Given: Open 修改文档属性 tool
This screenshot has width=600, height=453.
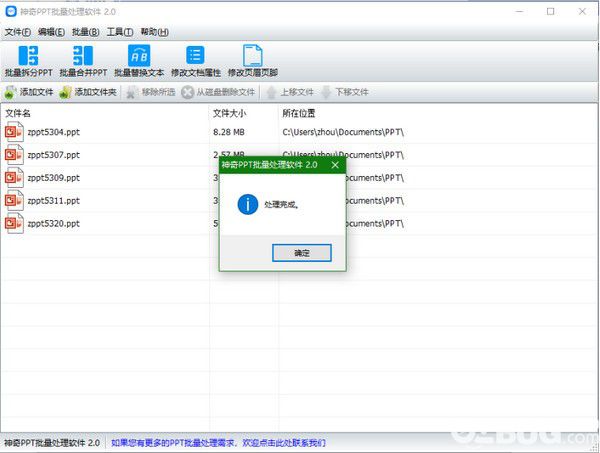Looking at the screenshot, I should [196, 61].
